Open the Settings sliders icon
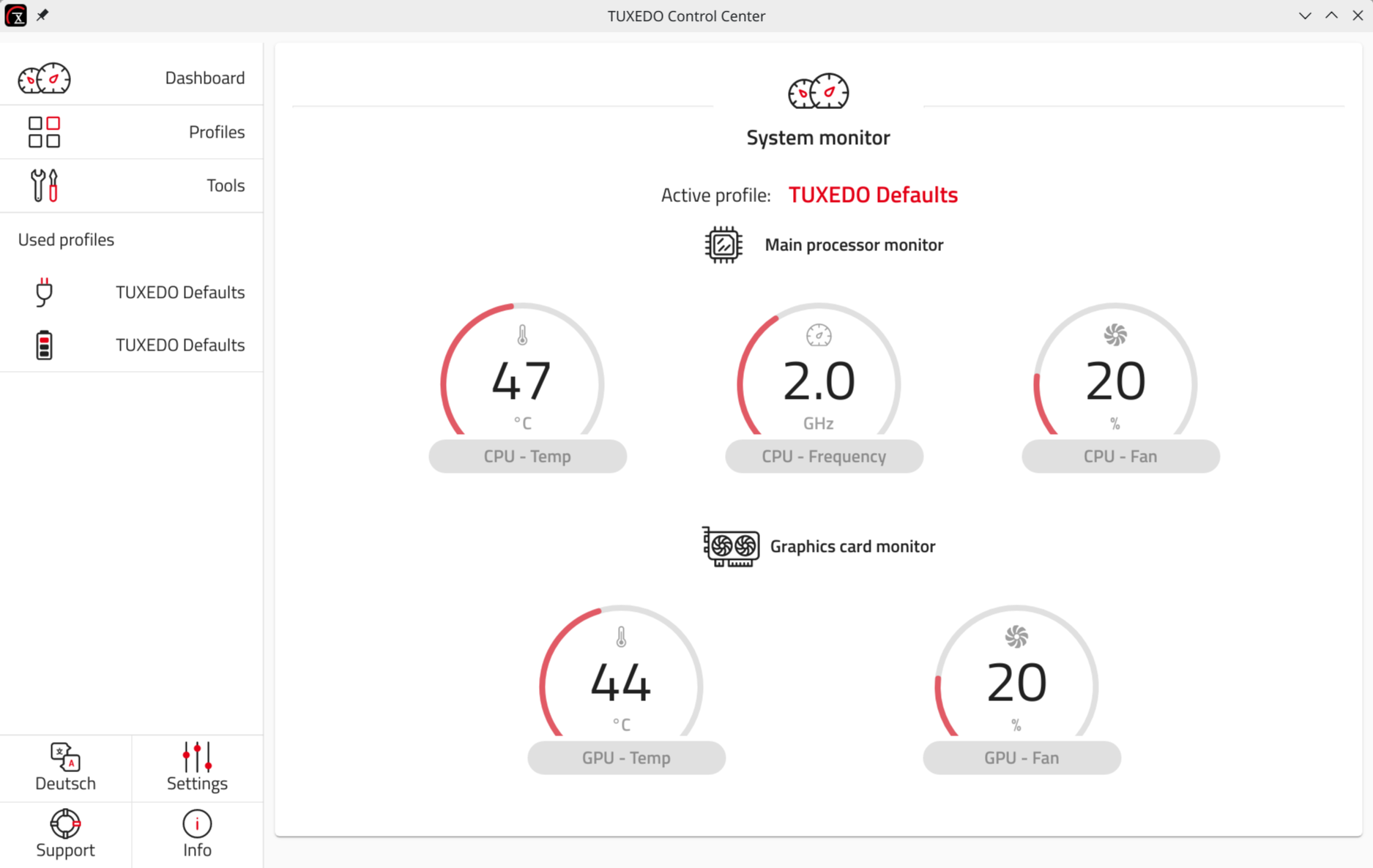Viewport: 1373px width, 868px height. point(197,757)
